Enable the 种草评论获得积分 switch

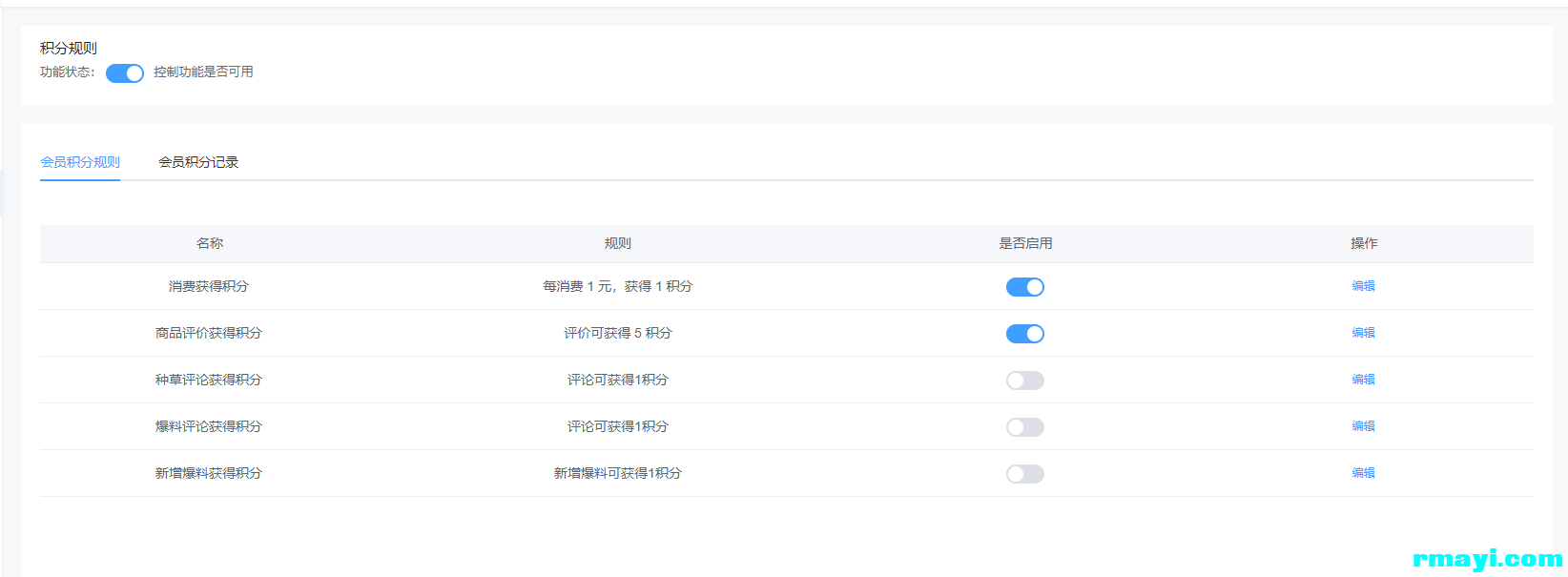pyautogui.click(x=1024, y=381)
